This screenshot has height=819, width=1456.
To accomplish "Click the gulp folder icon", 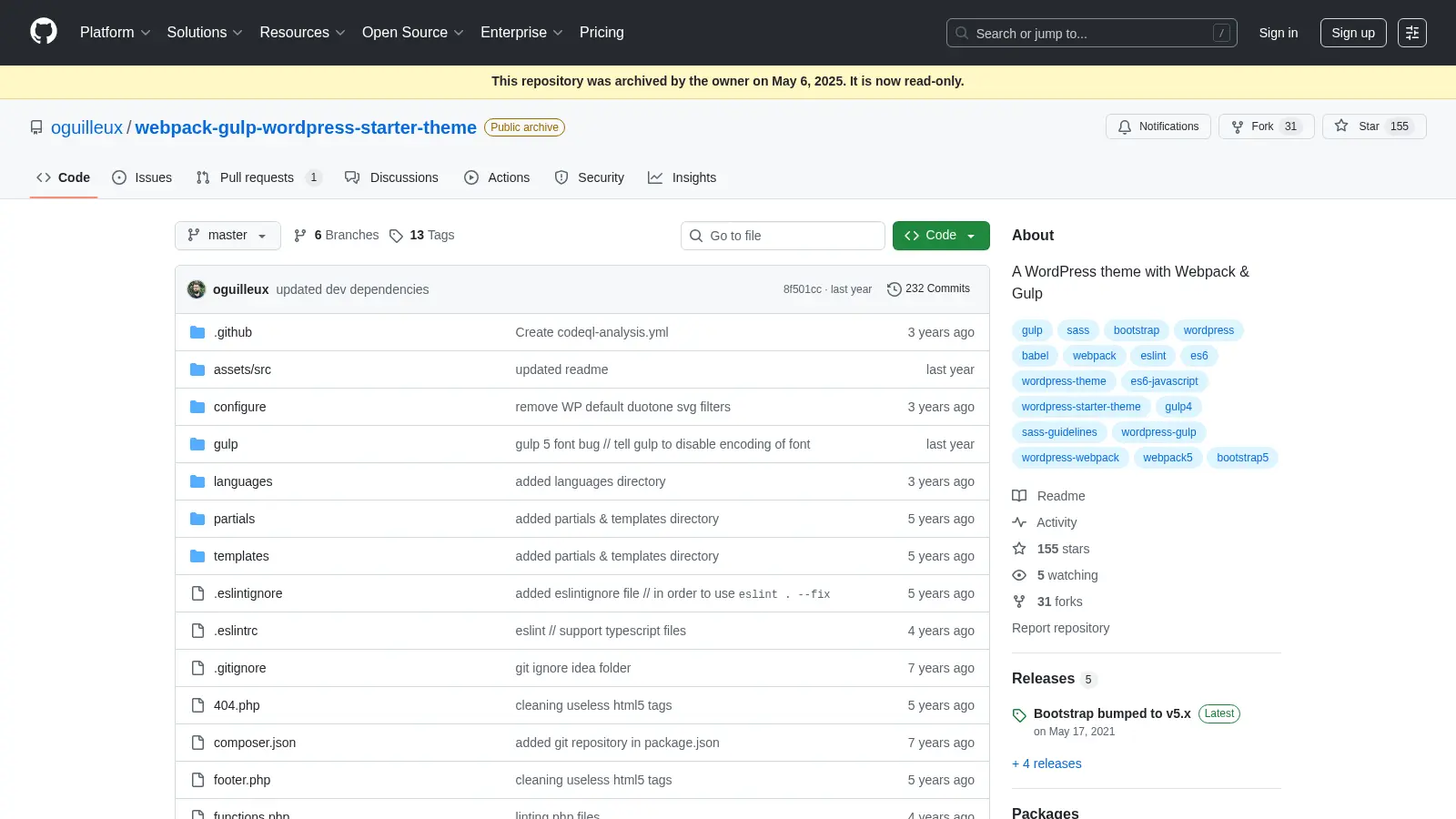I will coord(197,444).
